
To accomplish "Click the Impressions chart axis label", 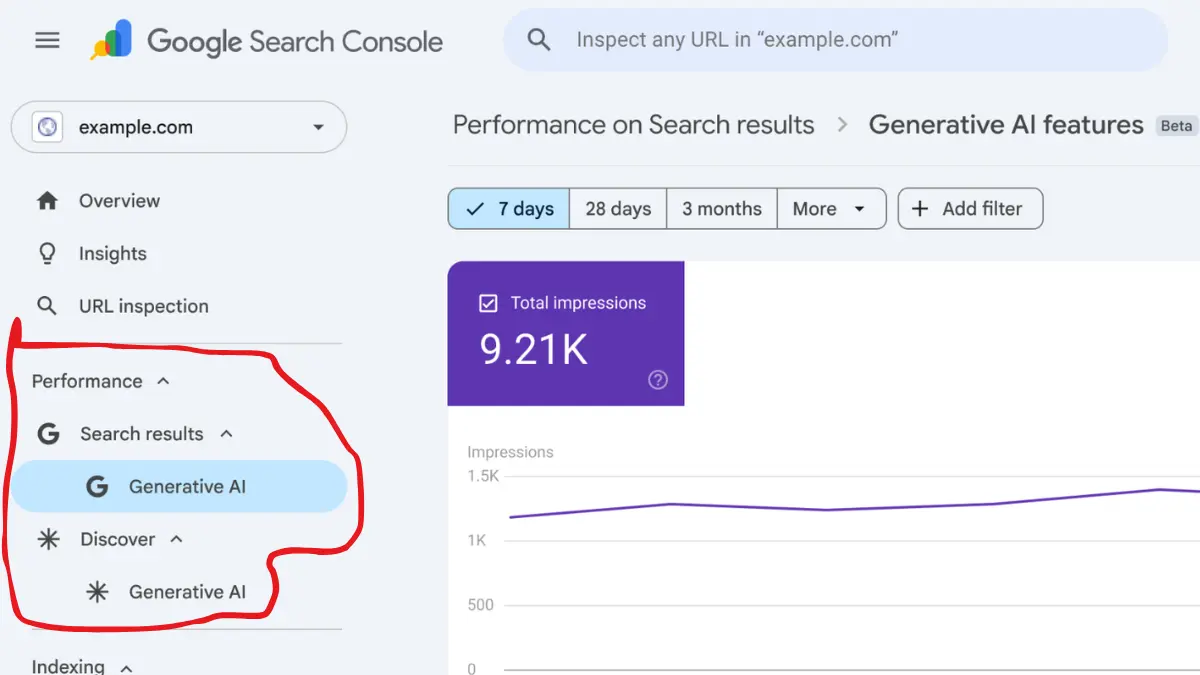I will click(510, 452).
